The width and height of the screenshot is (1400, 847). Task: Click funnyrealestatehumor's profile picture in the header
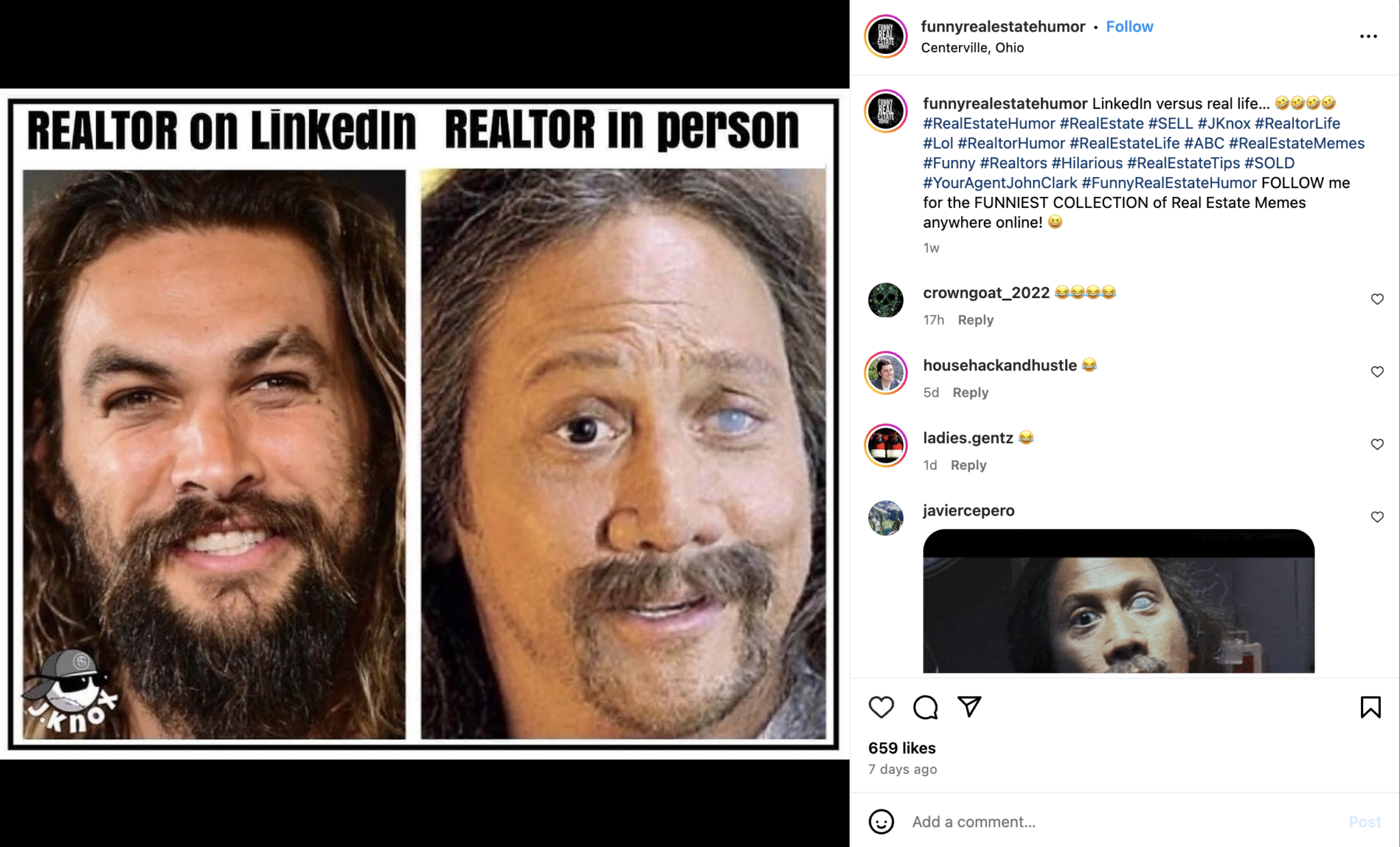pos(885,36)
